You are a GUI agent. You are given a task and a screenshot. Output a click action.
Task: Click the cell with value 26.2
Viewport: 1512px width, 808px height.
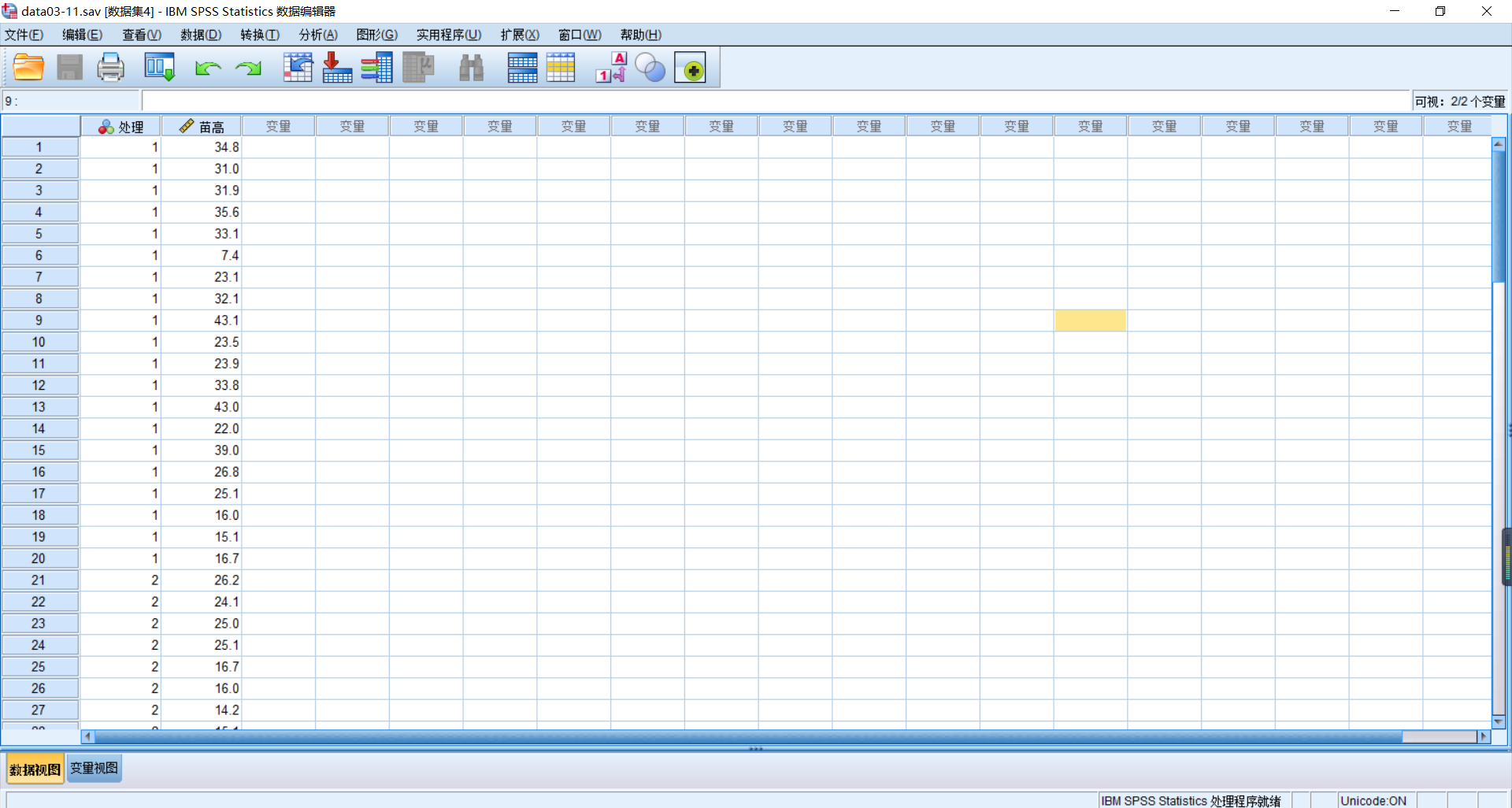[202, 580]
